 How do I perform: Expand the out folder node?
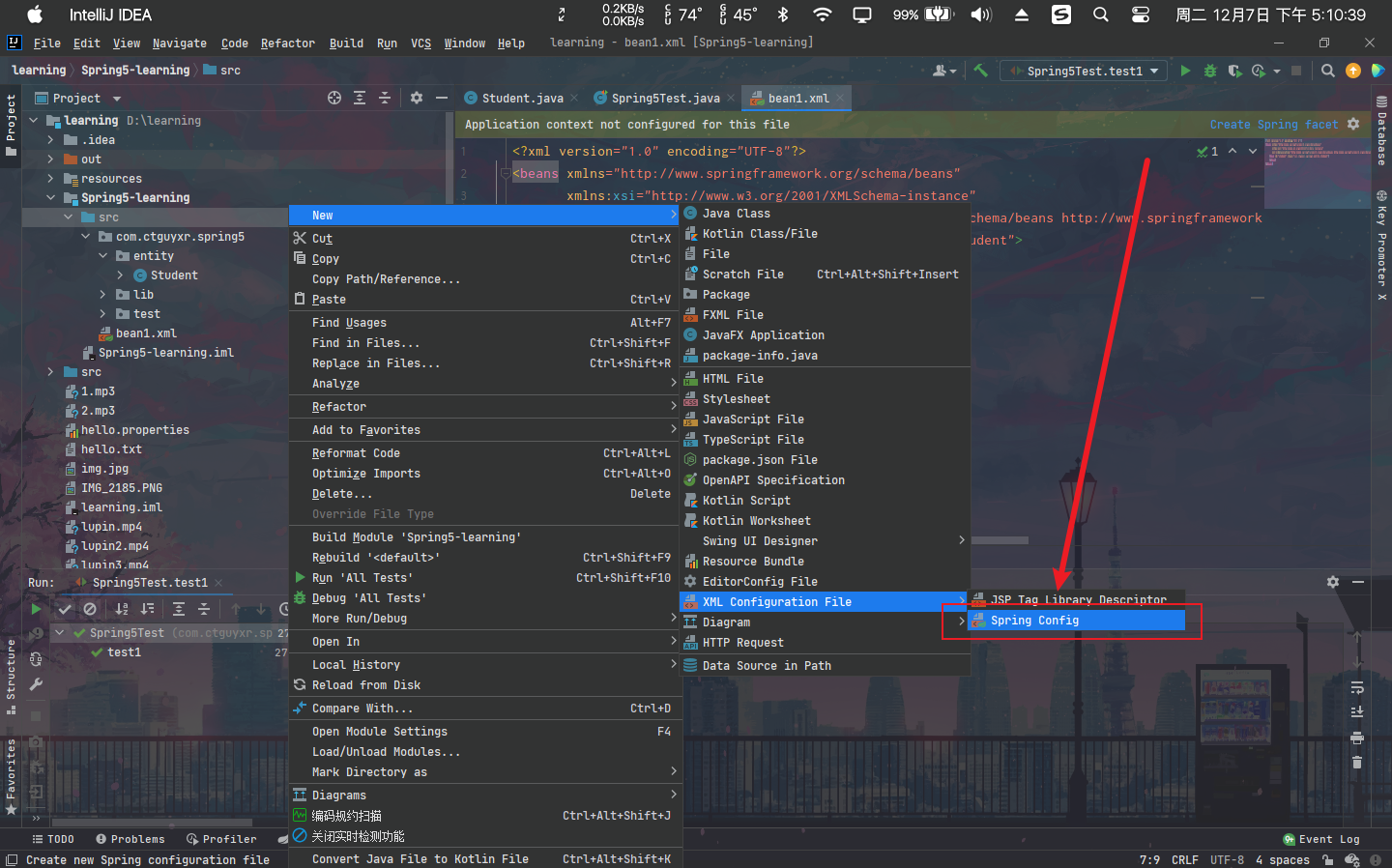51,159
